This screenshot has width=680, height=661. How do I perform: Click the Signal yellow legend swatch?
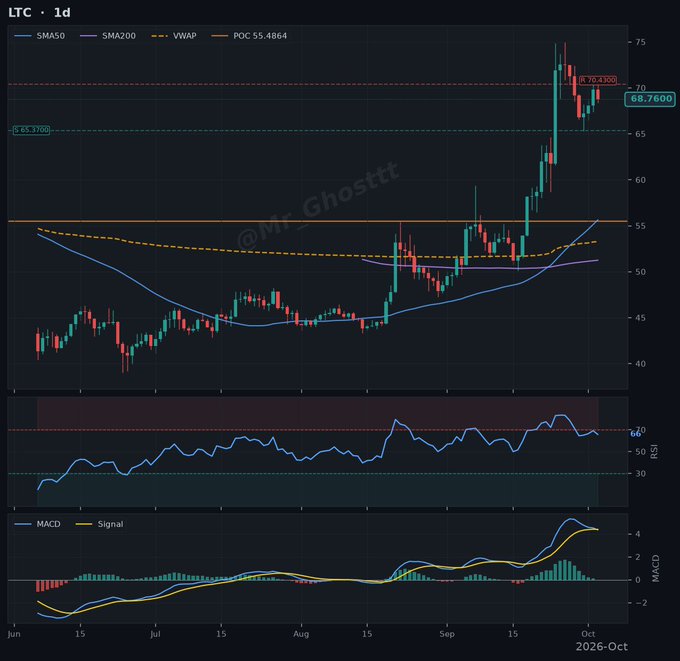click(84, 524)
